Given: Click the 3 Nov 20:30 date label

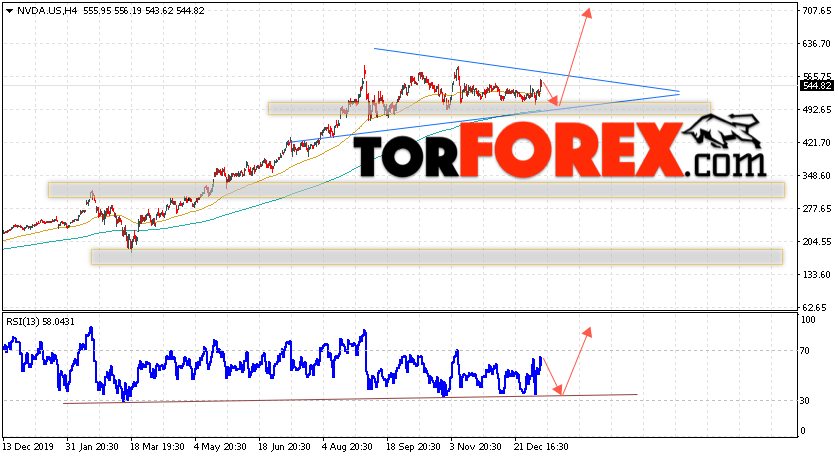Looking at the screenshot, I should click(476, 447).
